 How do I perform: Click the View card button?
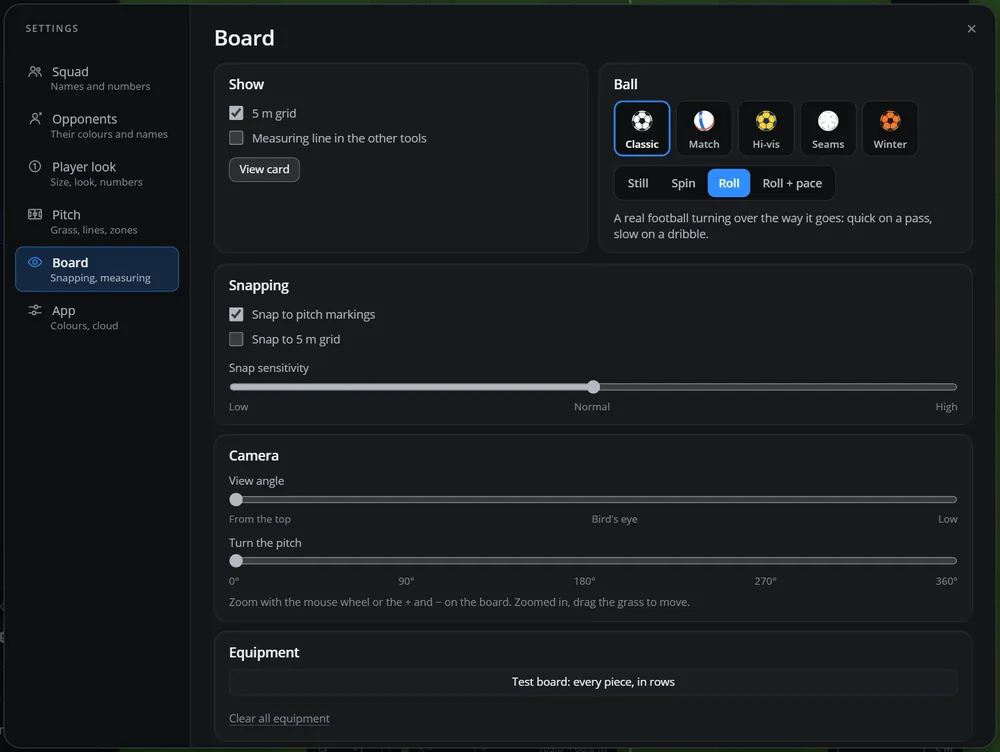(264, 169)
